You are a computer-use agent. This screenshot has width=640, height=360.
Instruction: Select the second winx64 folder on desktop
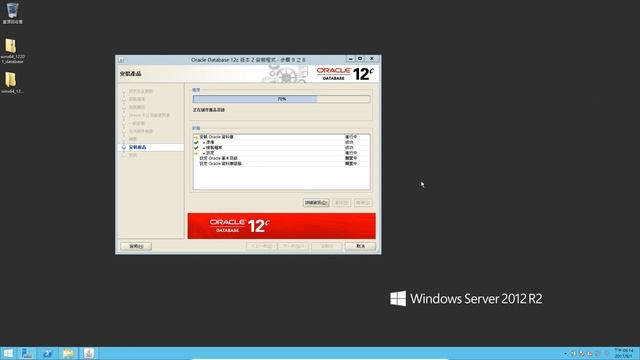click(11, 83)
